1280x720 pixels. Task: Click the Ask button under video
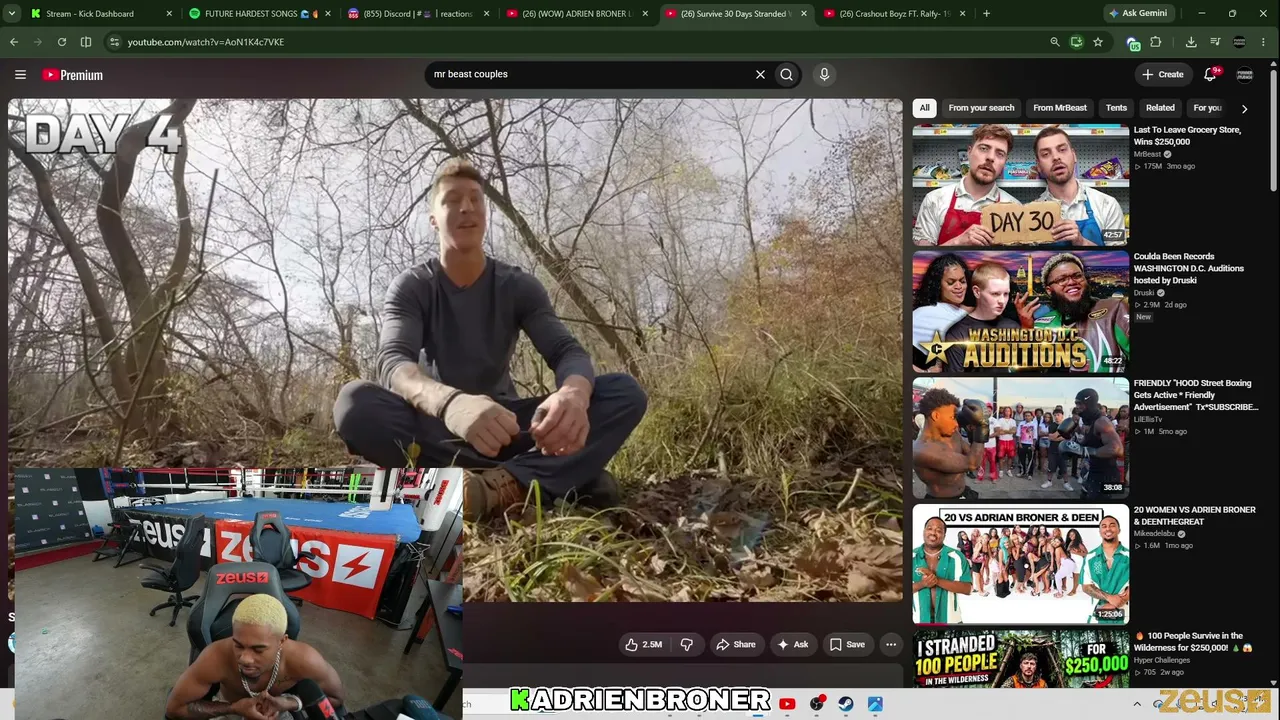pos(793,645)
